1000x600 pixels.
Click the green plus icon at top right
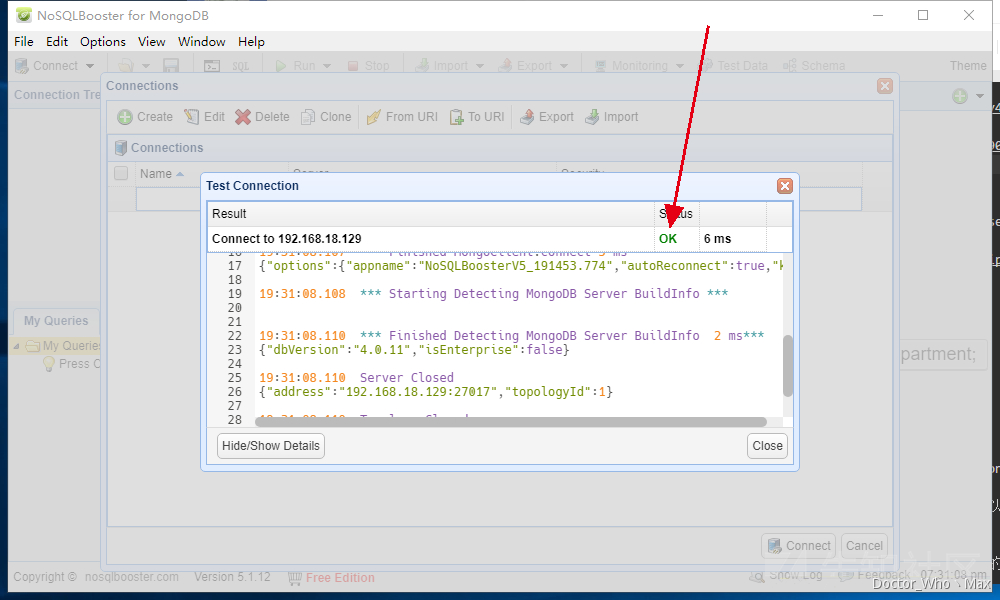pyautogui.click(x=960, y=96)
